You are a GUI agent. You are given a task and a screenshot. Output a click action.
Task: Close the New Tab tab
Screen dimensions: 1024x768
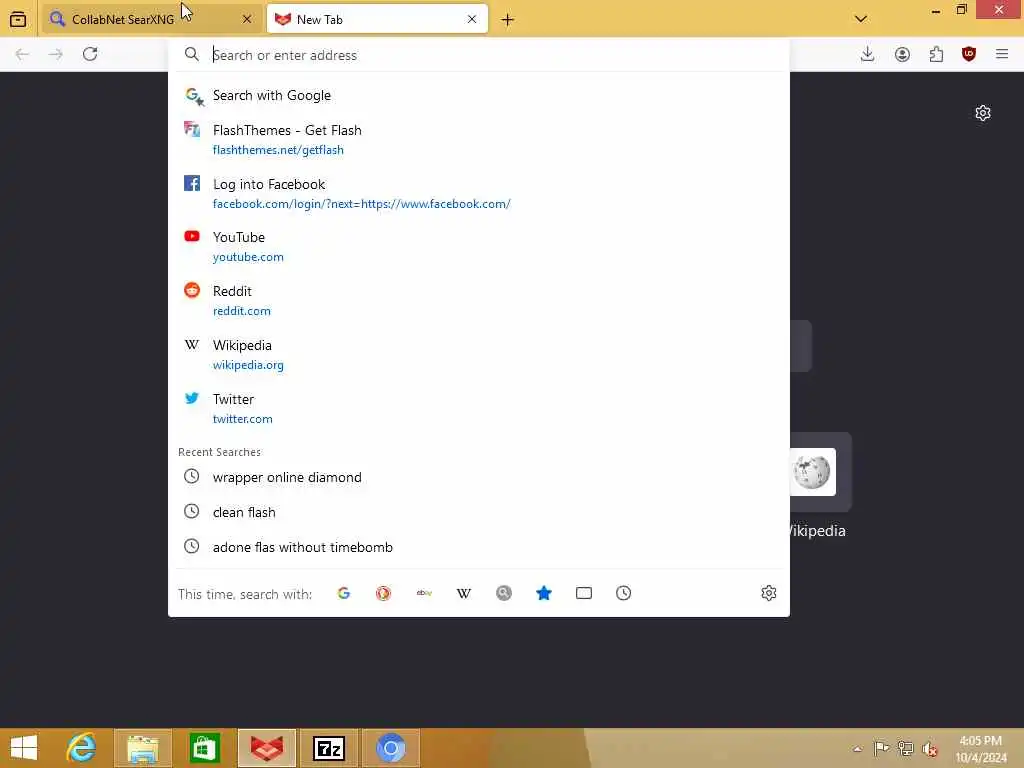[472, 19]
